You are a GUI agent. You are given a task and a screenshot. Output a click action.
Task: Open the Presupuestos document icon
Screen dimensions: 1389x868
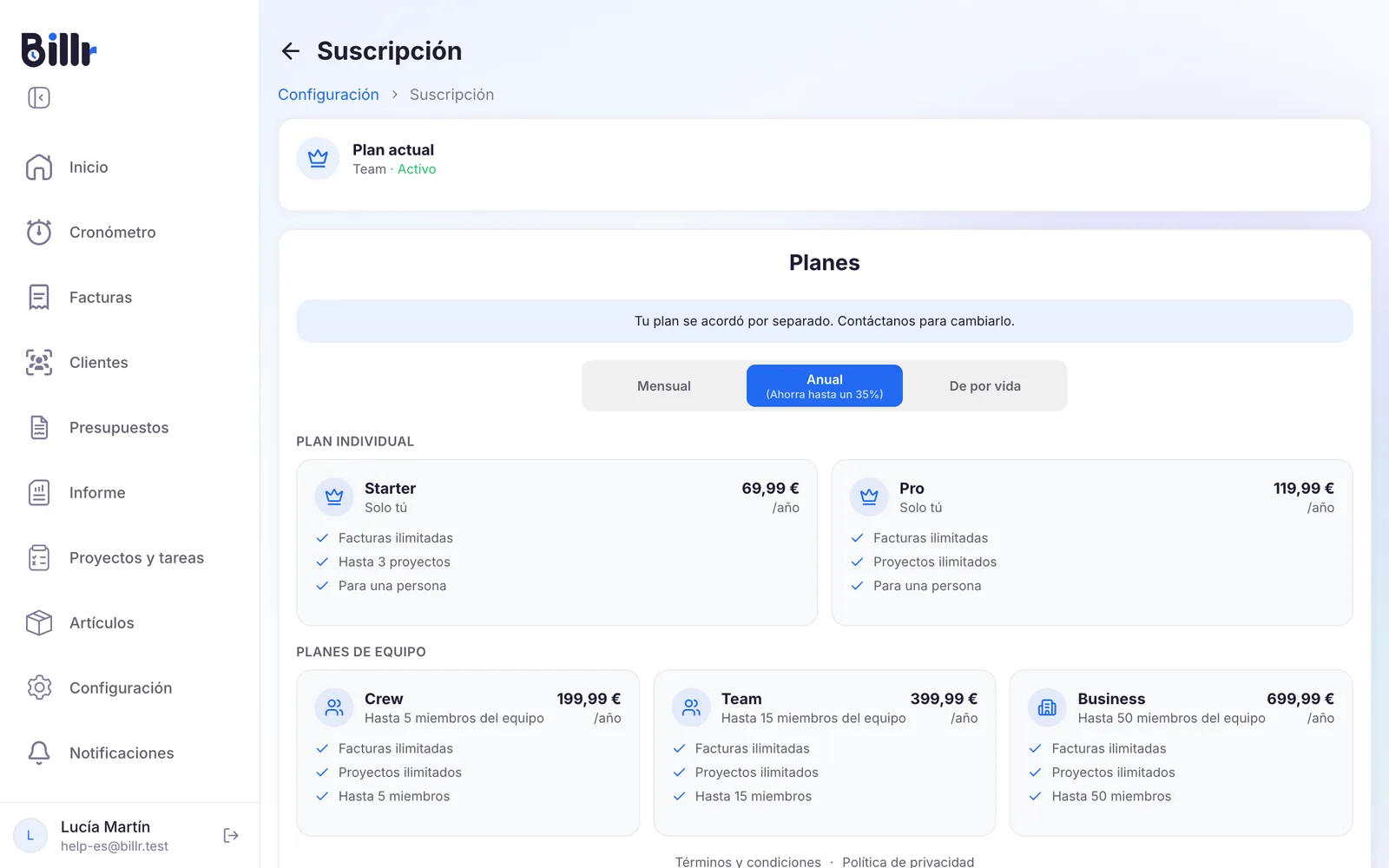coord(39,427)
